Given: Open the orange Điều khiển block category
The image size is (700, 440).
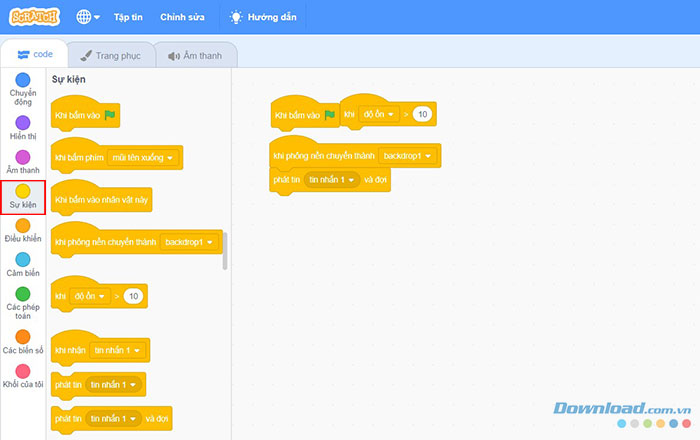Looking at the screenshot, I should 22,226.
